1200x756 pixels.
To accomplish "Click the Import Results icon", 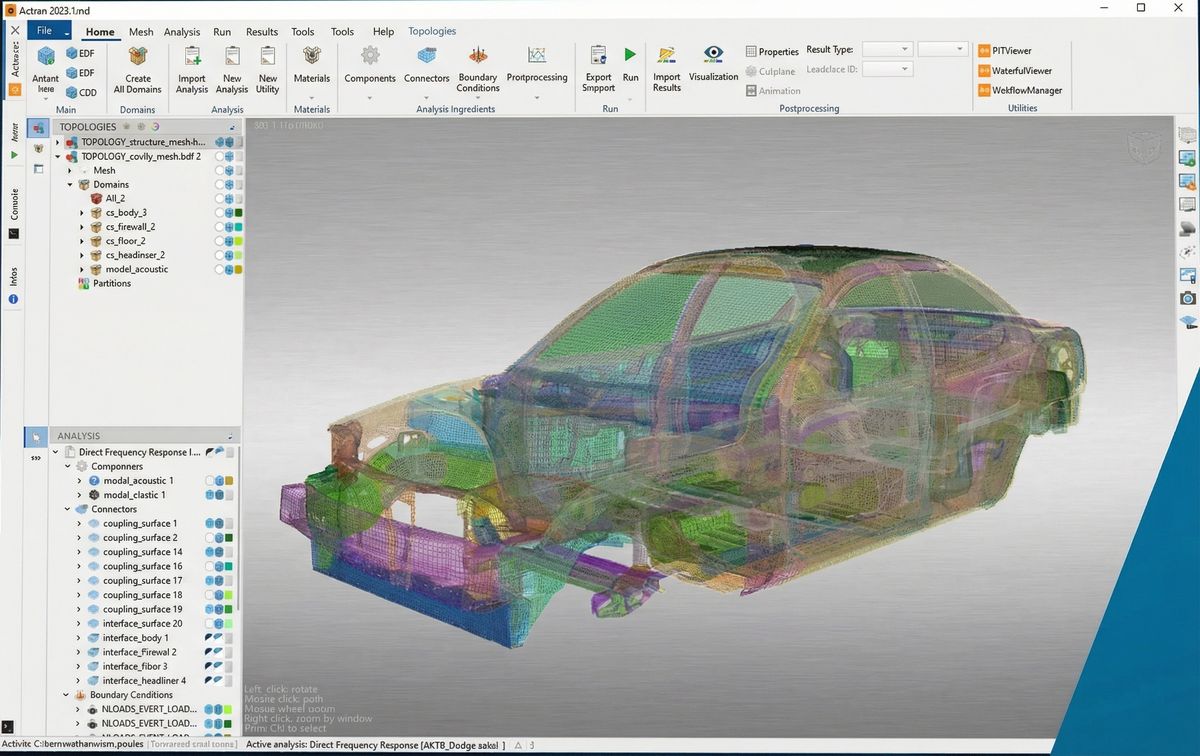I will point(666,56).
